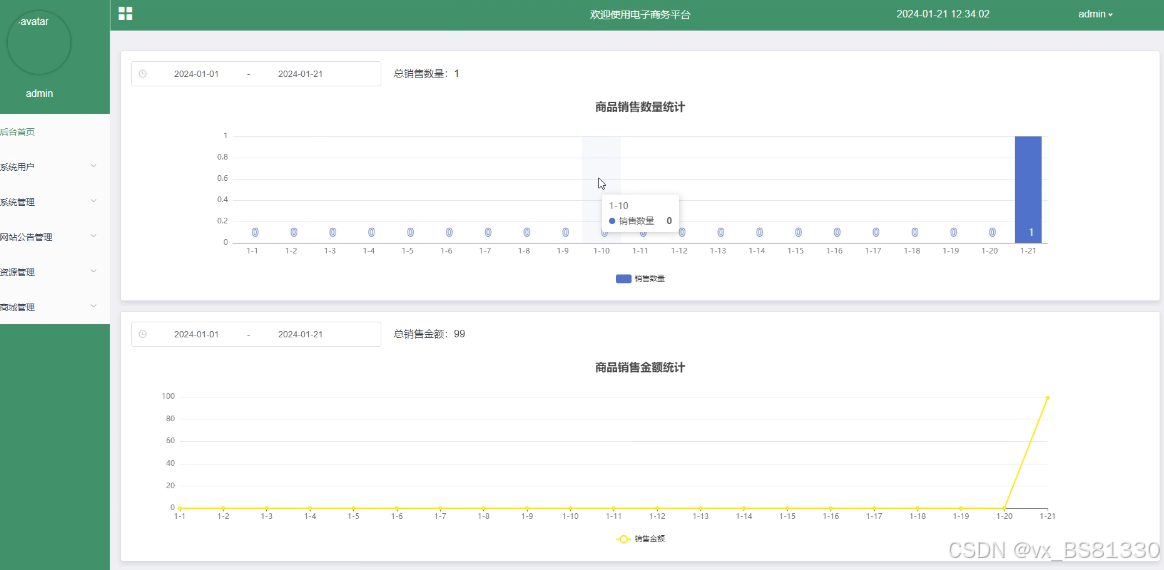Screen dimensions: 1164x570
Task: Expand the 系统用户 menu
Action: coord(55,167)
